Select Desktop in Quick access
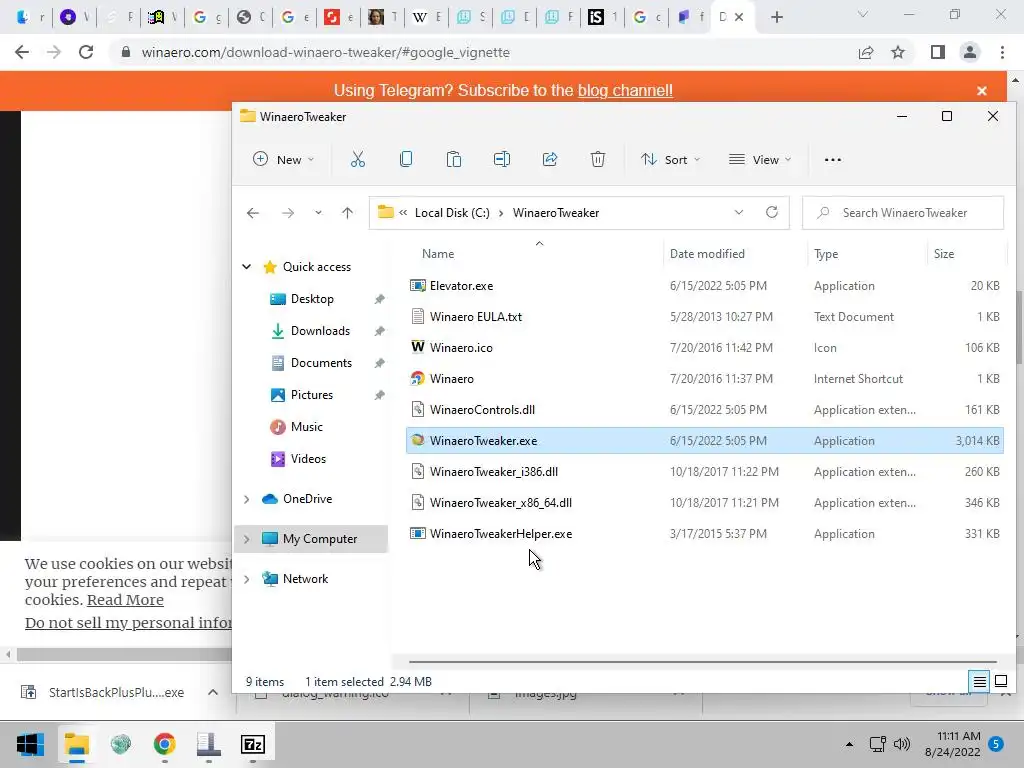 312,299
